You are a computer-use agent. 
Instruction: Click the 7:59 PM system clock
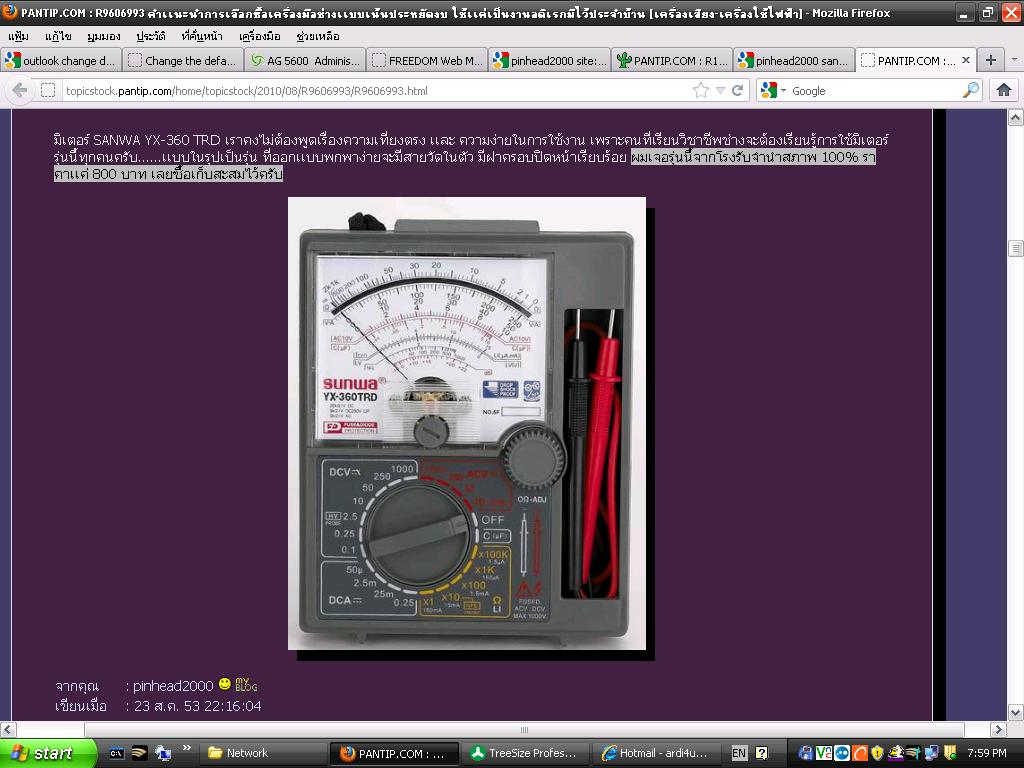point(987,753)
